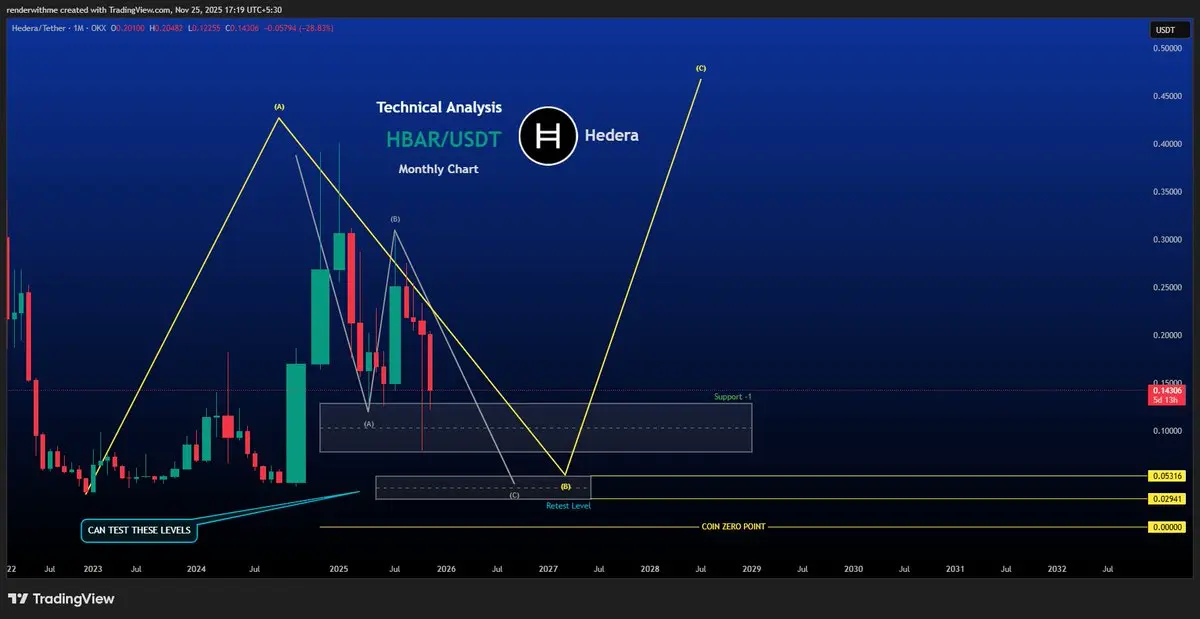
Task: Click 2023 on the time axis
Action: [93, 568]
